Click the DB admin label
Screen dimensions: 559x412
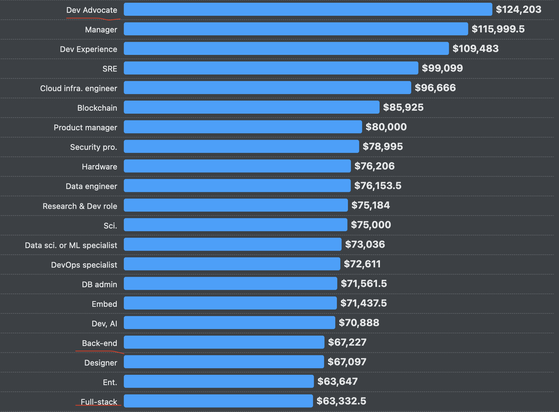[99, 284]
